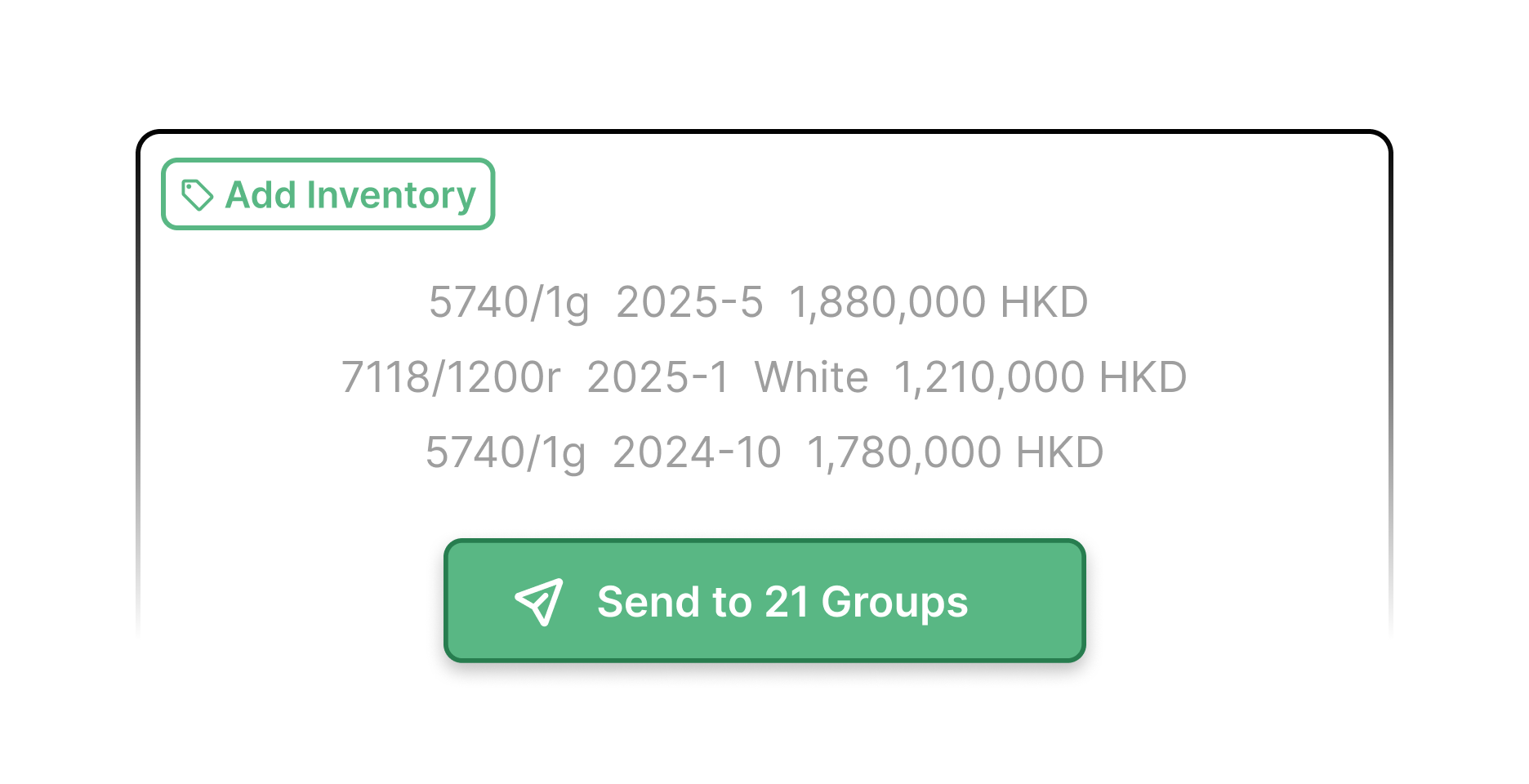The width and height of the screenshot is (1529, 784).
Task: Select the 5740/1g 2024-10 inventory line
Action: tap(764, 452)
